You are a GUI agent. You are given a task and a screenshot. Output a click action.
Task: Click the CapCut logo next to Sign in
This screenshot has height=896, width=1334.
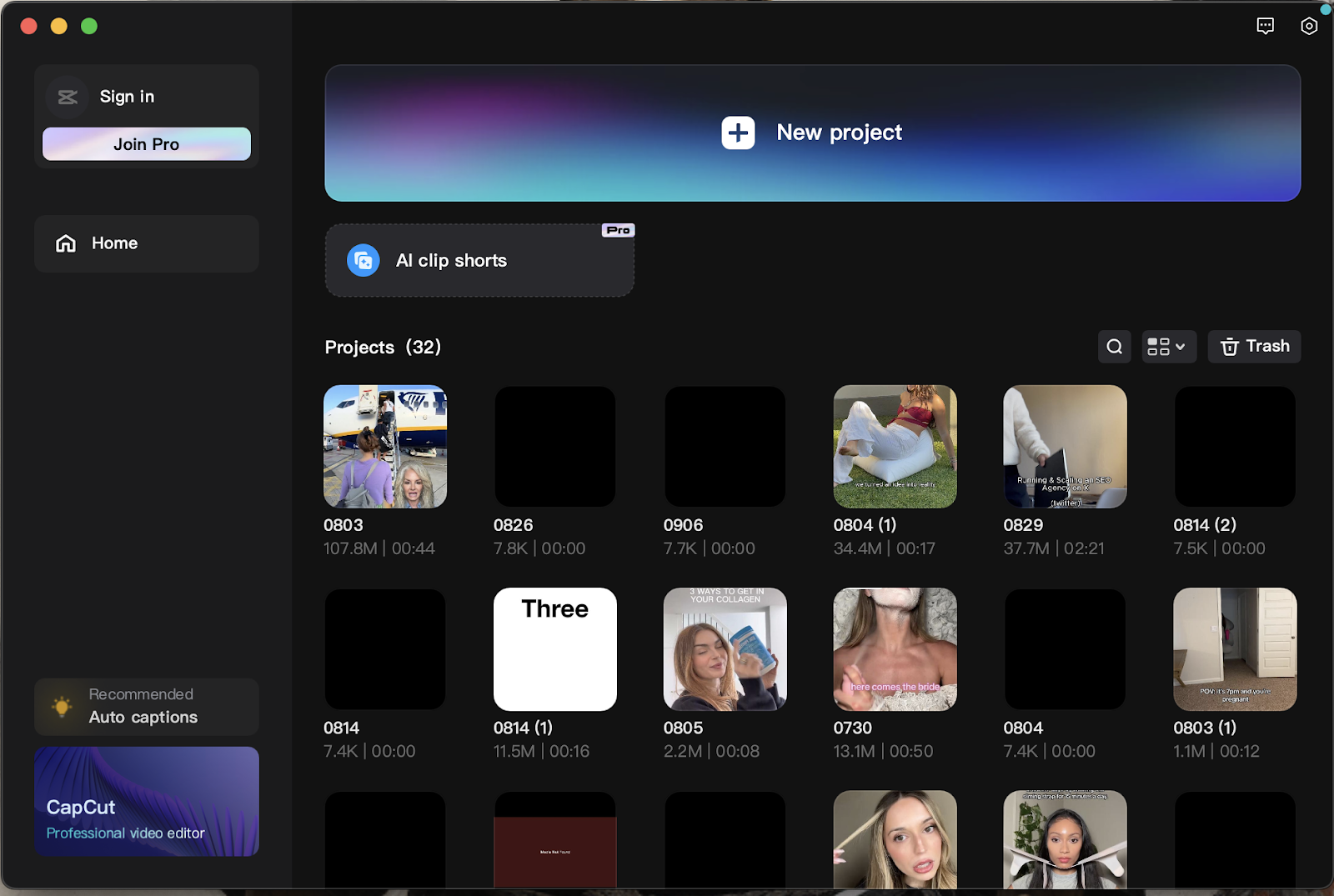pyautogui.click(x=67, y=96)
